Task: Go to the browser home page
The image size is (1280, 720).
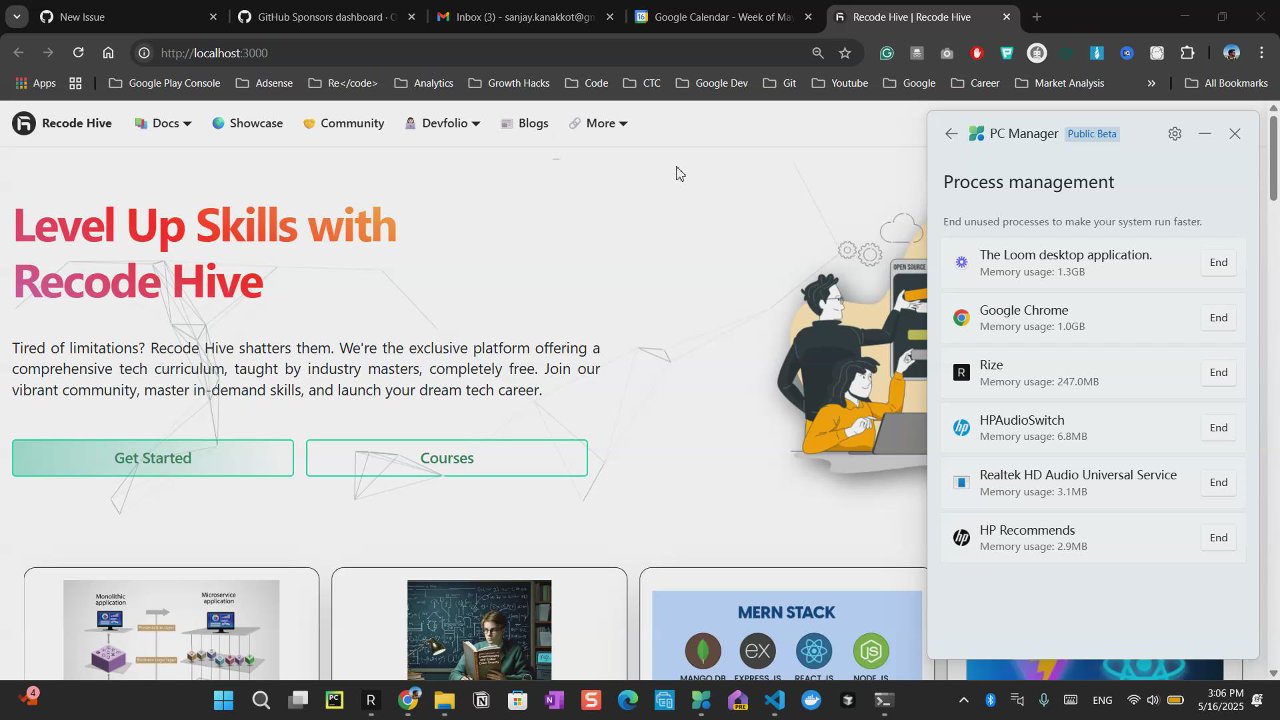Action: point(108,53)
